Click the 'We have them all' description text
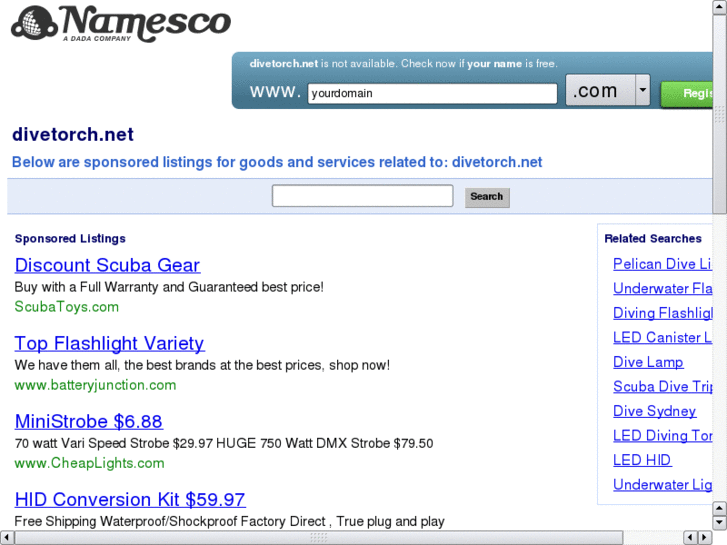Screen dimensions: 727x545 pos(202,365)
